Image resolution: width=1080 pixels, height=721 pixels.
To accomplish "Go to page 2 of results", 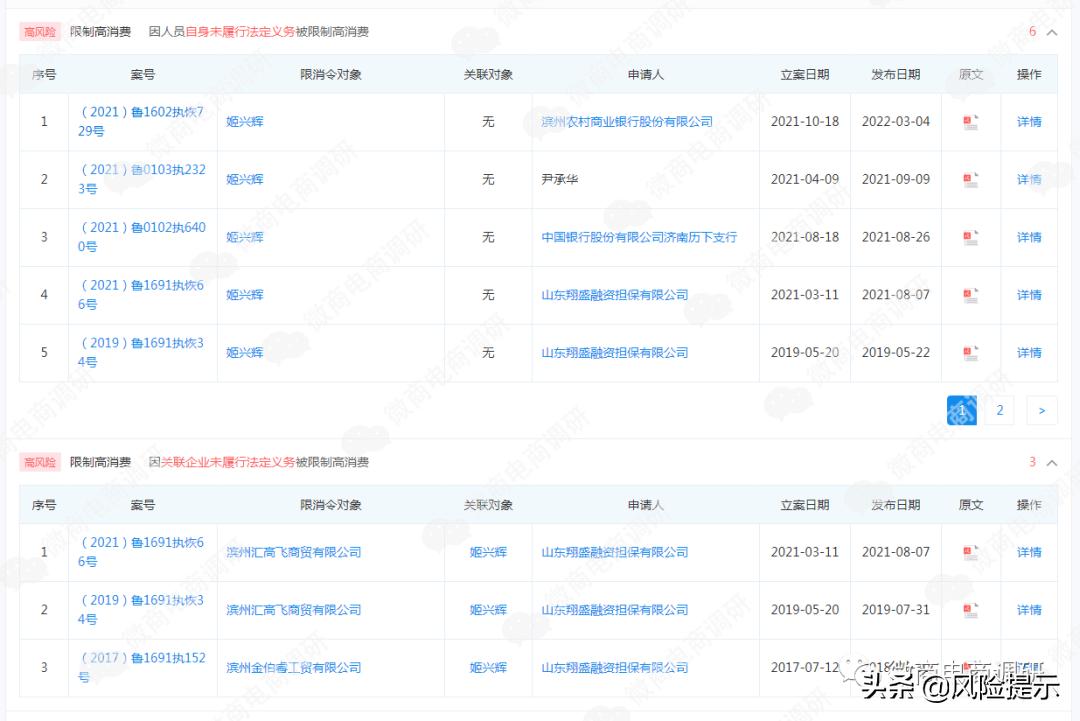I will click(998, 410).
